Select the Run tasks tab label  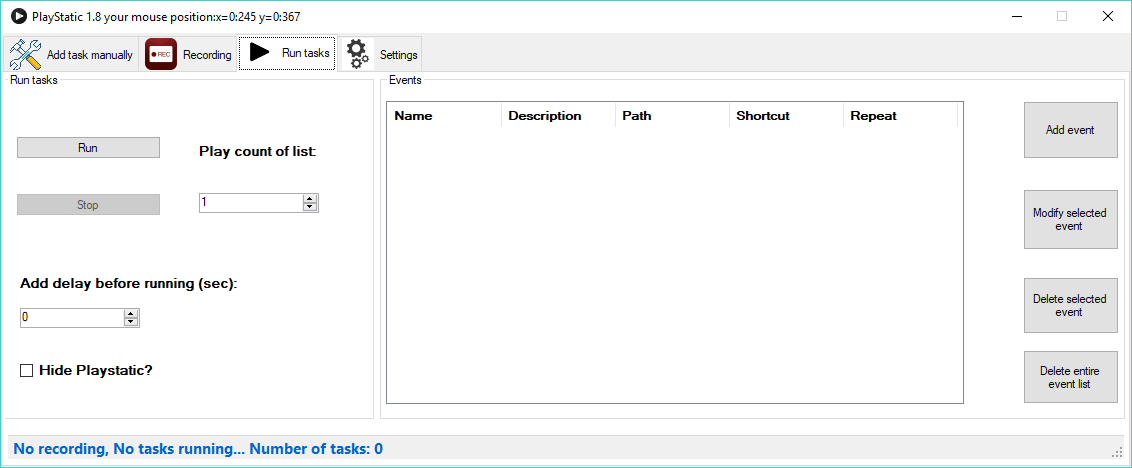click(x=305, y=53)
